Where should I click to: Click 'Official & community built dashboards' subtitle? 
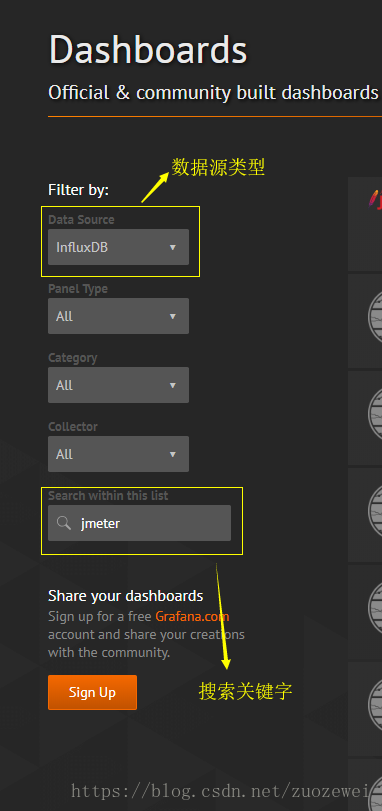[x=213, y=93]
